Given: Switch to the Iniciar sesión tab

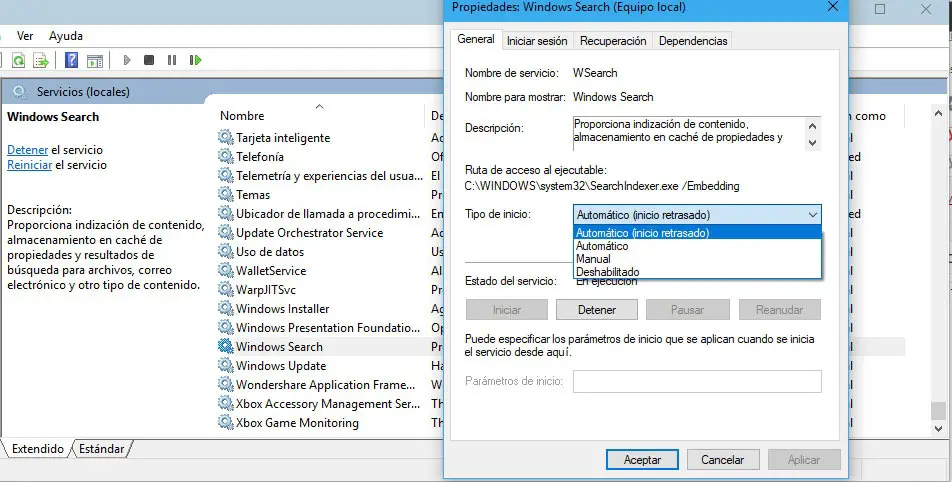Looking at the screenshot, I should click(x=537, y=41).
